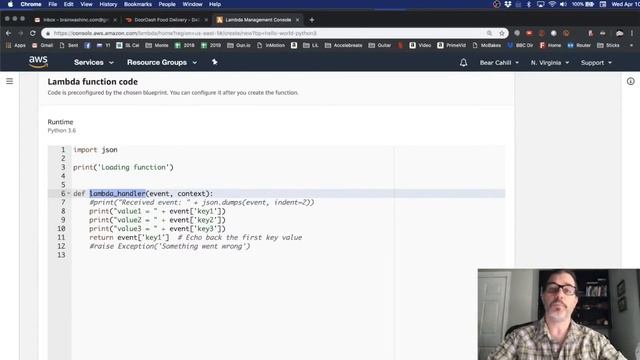Expand the Resource Groups dropdown
This screenshot has height=360, width=640.
coord(162,62)
